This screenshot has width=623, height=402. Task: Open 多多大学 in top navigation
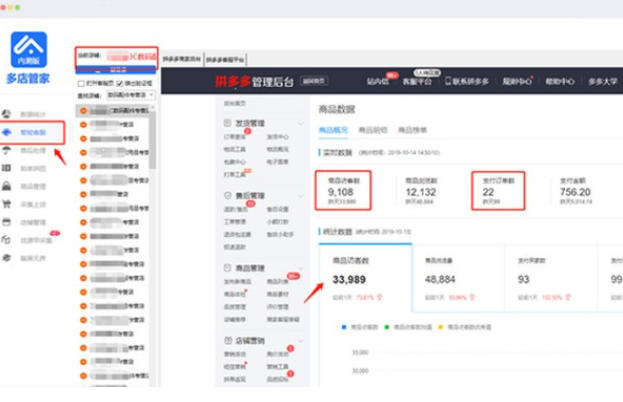pyautogui.click(x=602, y=80)
